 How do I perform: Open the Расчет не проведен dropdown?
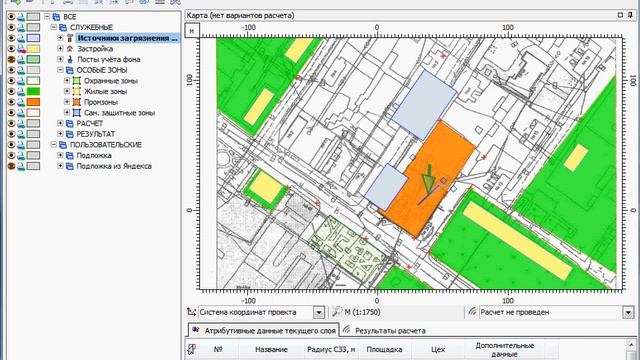tap(628, 312)
